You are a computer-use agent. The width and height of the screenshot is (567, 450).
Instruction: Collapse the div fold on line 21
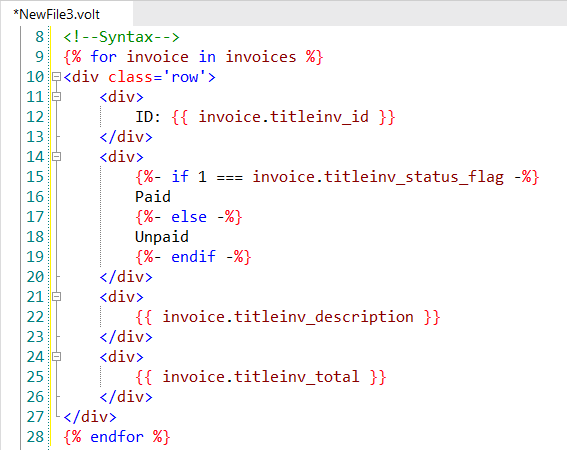click(56, 297)
